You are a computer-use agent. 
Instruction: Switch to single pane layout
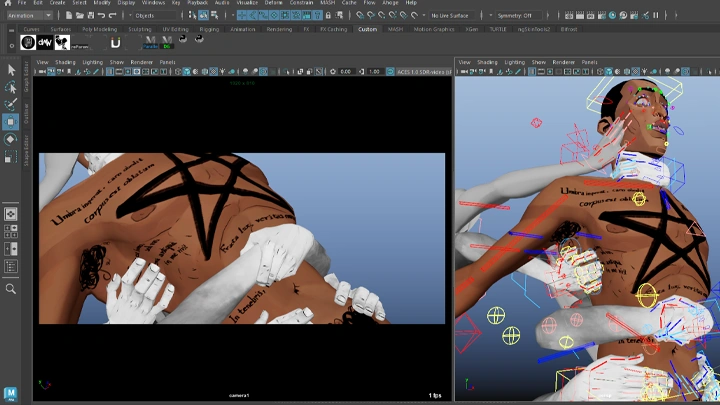coord(11,214)
